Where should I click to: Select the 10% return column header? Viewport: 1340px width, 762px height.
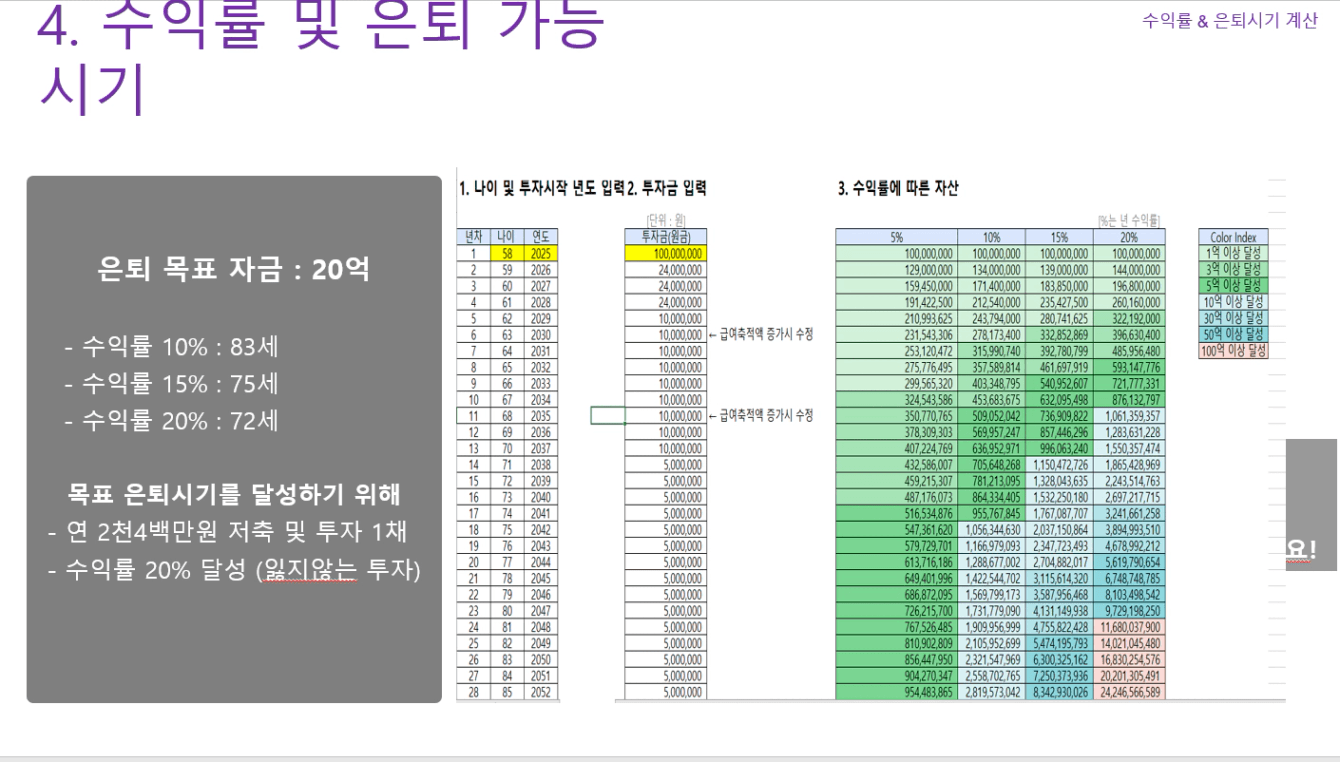coord(992,238)
